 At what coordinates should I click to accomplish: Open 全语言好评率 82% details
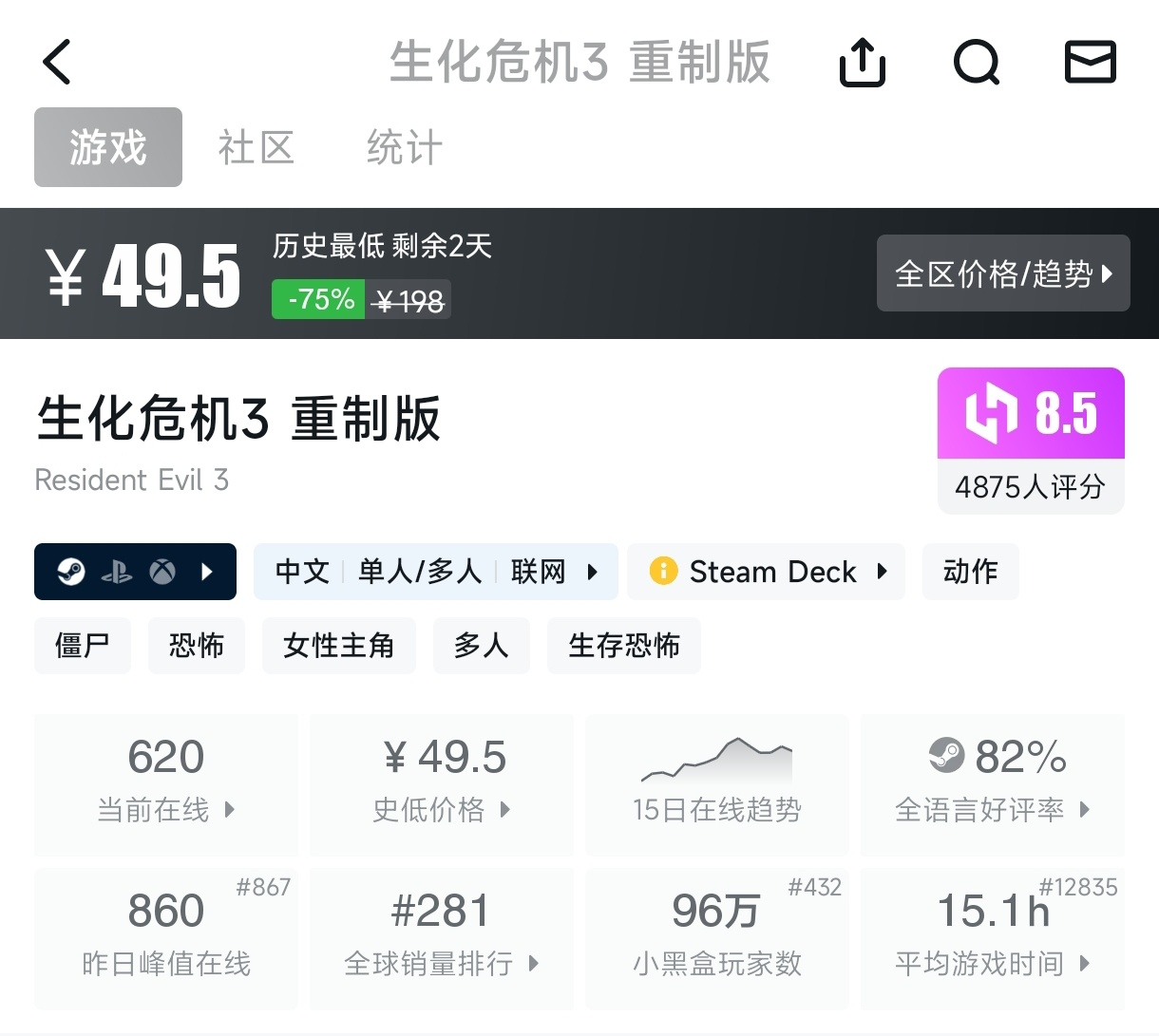point(993,785)
